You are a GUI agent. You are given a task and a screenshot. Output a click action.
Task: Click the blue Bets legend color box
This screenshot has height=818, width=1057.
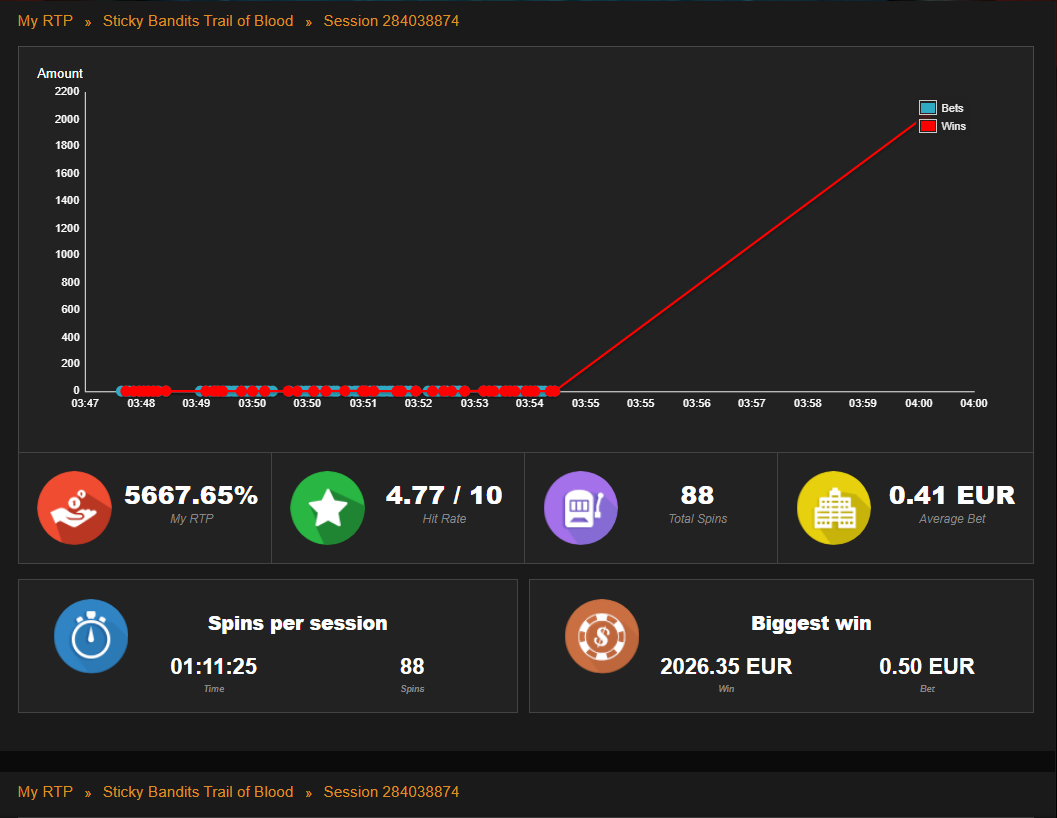click(x=927, y=108)
